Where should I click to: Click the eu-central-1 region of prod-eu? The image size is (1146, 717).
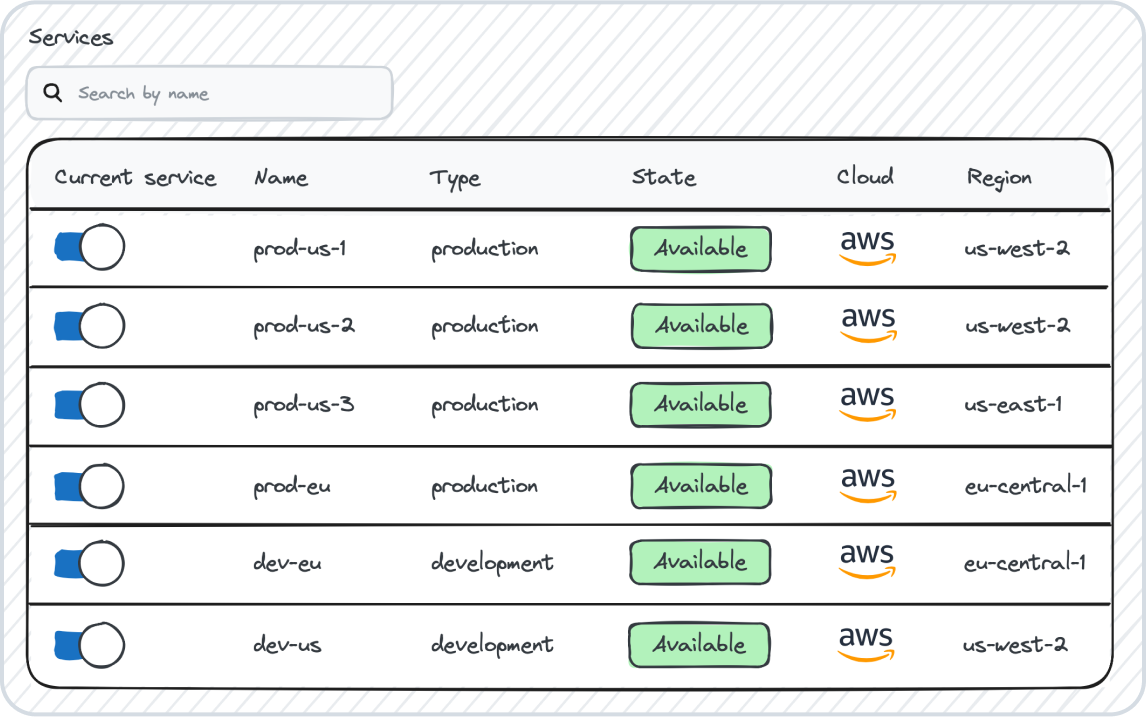click(x=1025, y=486)
